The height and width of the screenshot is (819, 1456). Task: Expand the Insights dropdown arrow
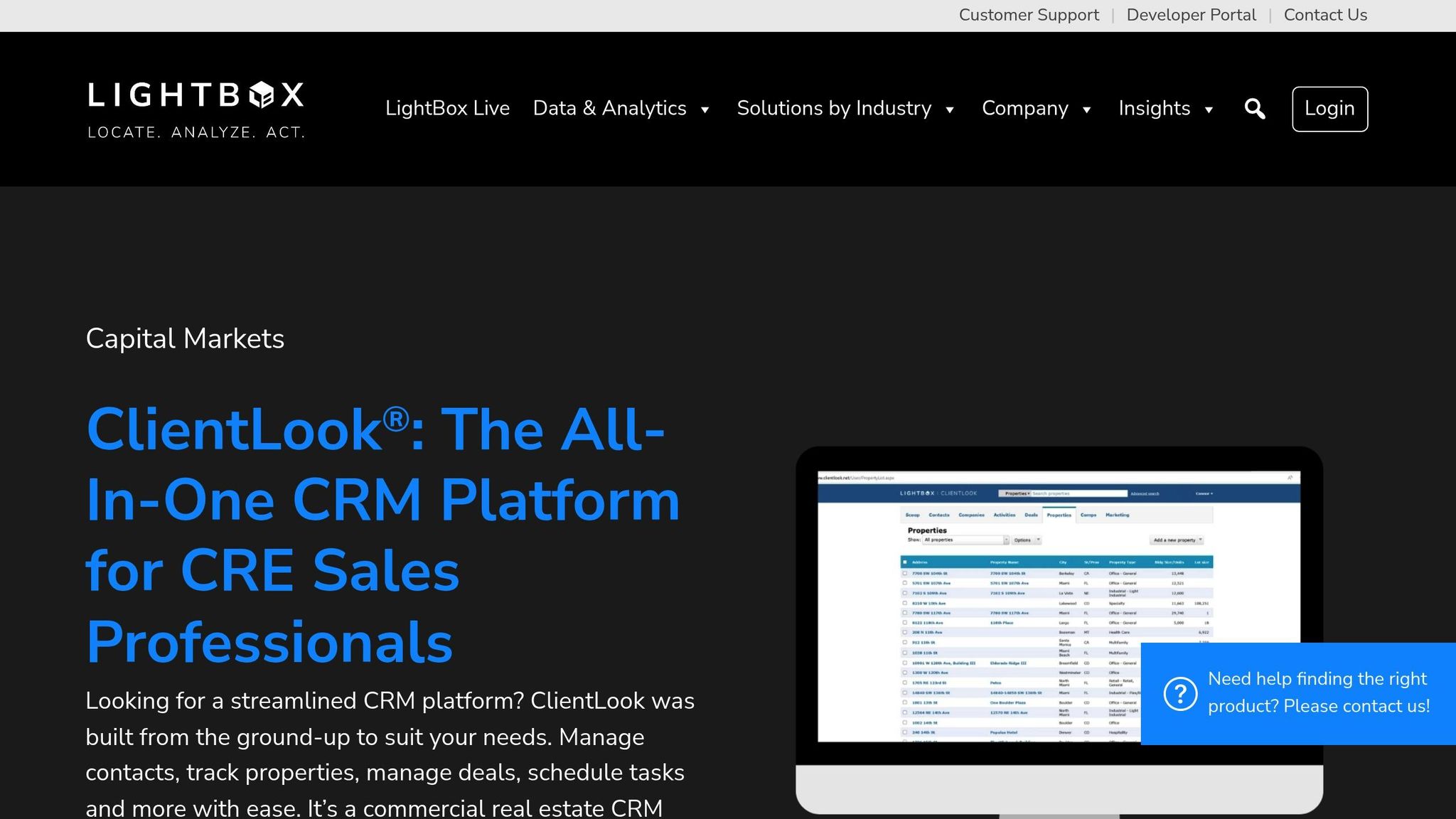pyautogui.click(x=1209, y=109)
